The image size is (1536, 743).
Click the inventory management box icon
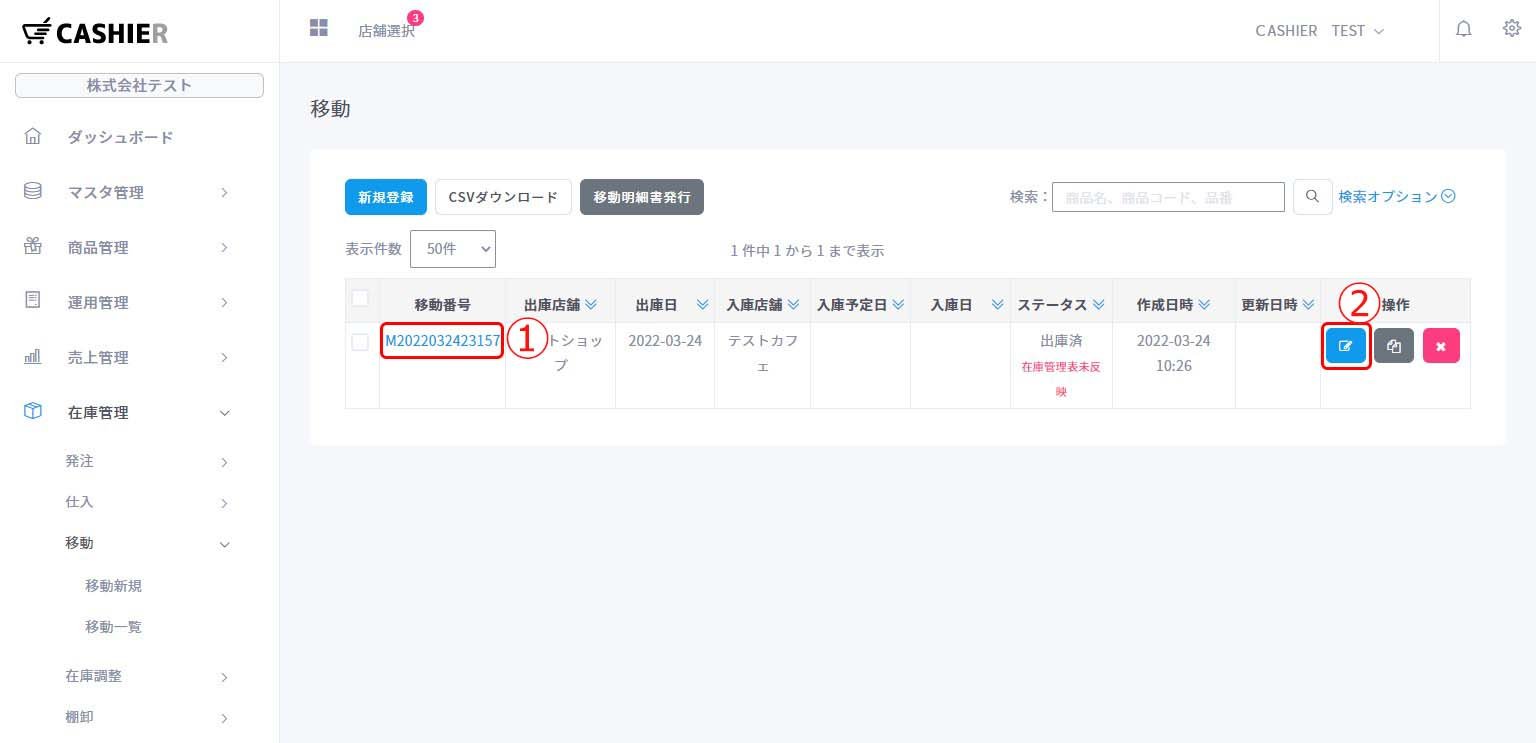(33, 411)
